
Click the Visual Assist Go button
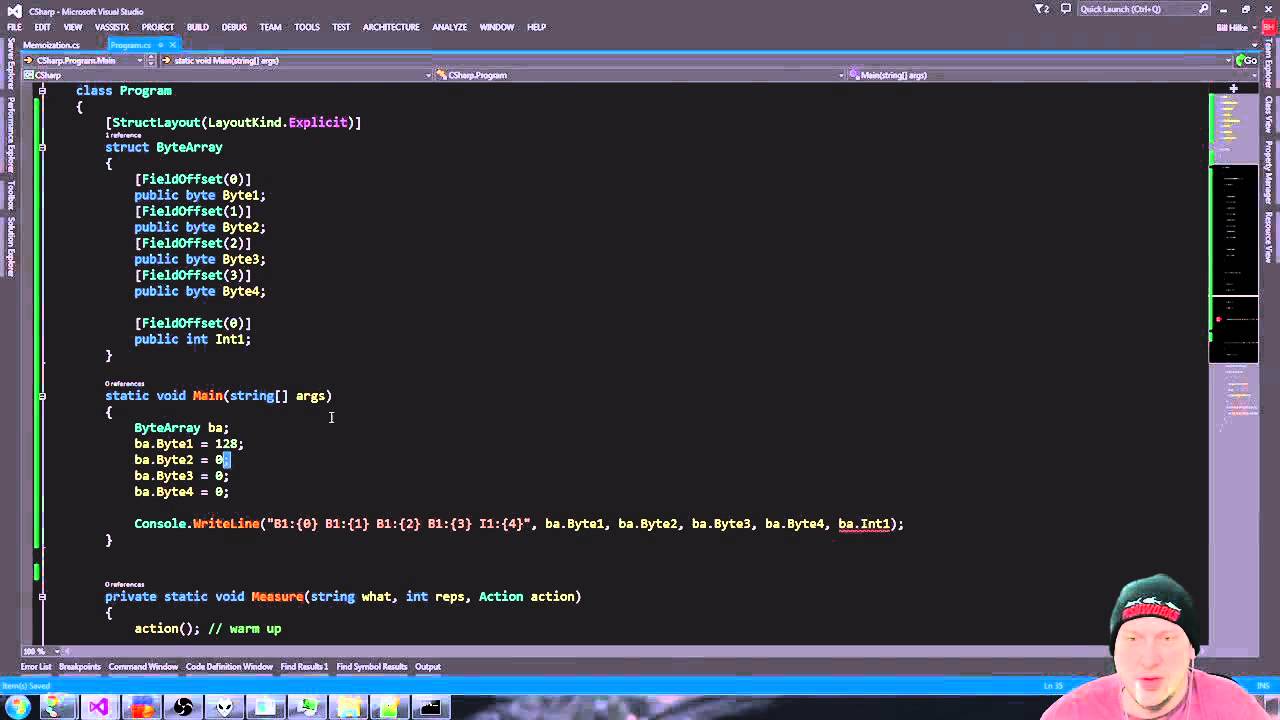(1247, 60)
